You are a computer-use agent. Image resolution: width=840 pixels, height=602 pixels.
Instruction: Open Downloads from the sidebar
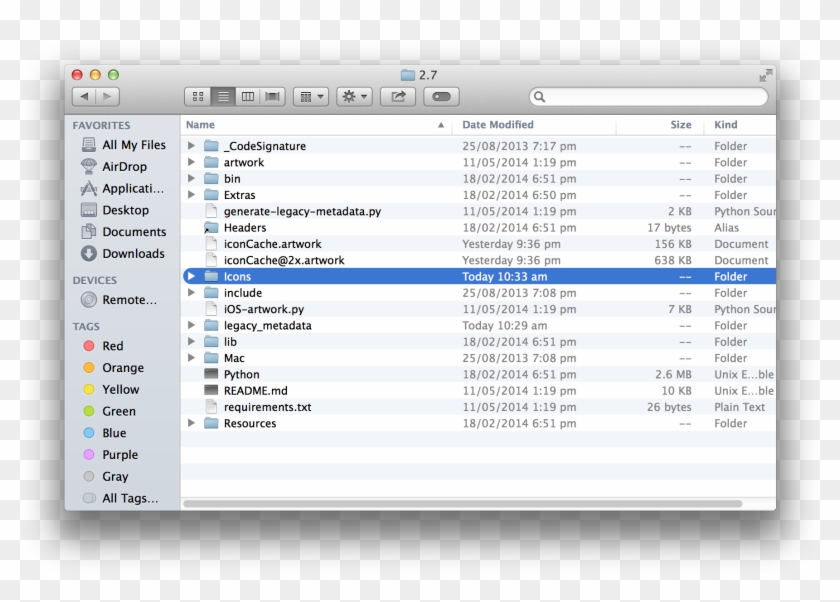pos(122,253)
